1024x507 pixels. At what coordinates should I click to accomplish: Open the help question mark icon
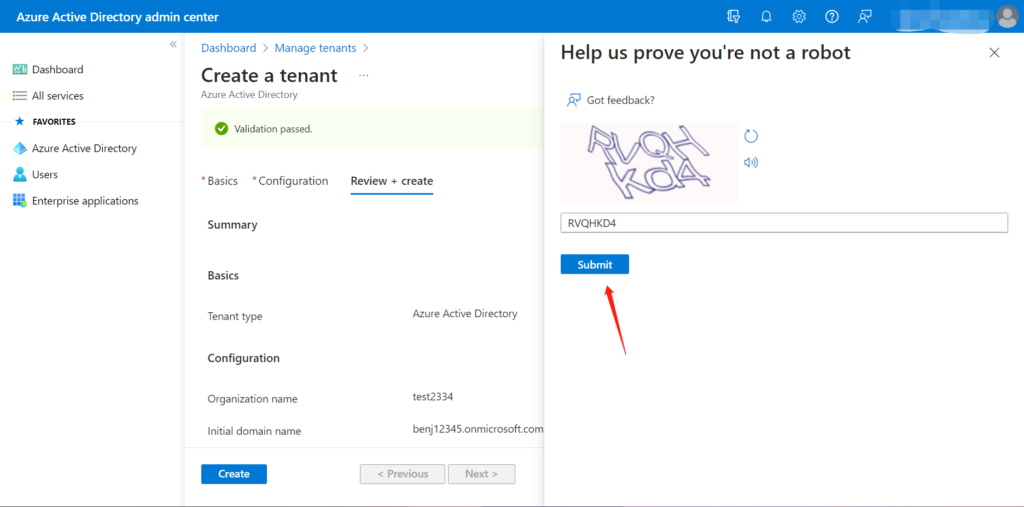point(831,16)
